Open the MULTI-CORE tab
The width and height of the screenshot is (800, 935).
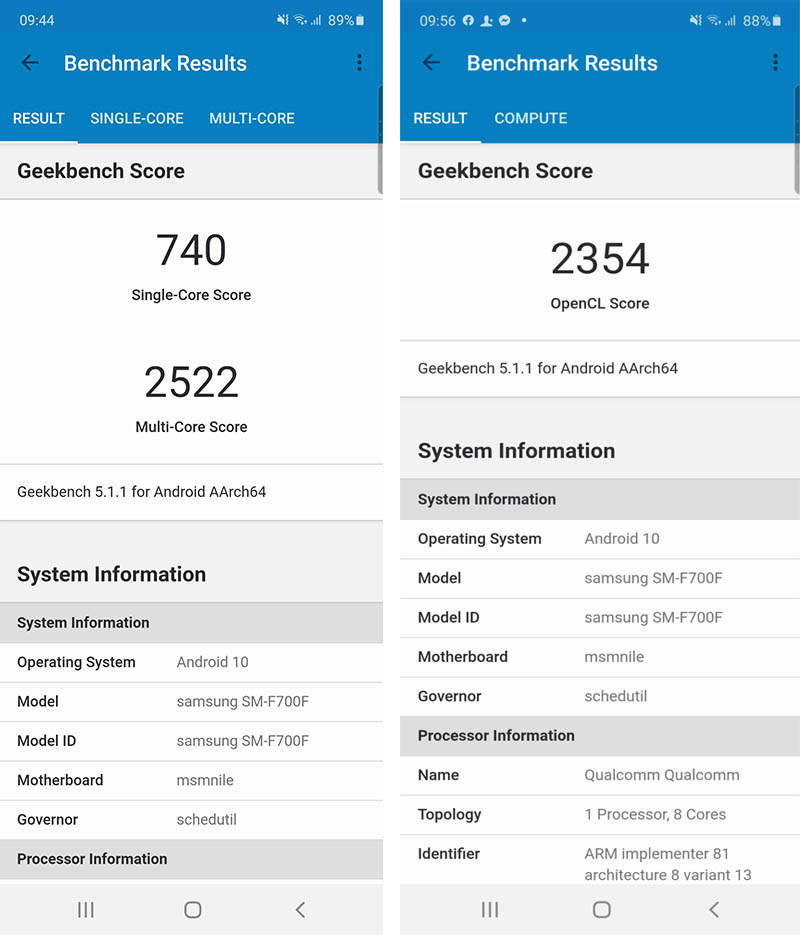251,118
